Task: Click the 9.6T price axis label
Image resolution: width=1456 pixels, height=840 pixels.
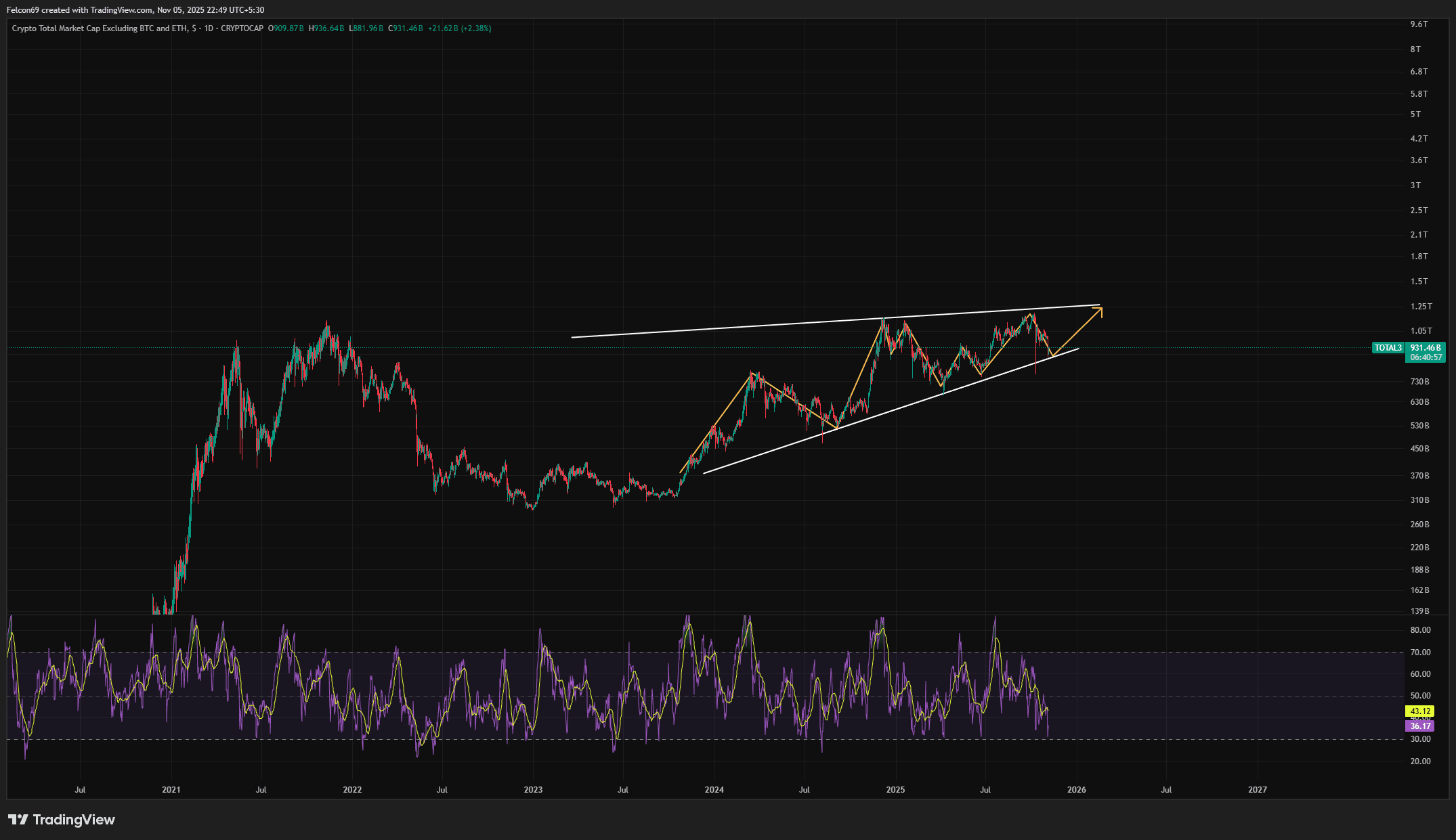Action: pyautogui.click(x=1419, y=24)
